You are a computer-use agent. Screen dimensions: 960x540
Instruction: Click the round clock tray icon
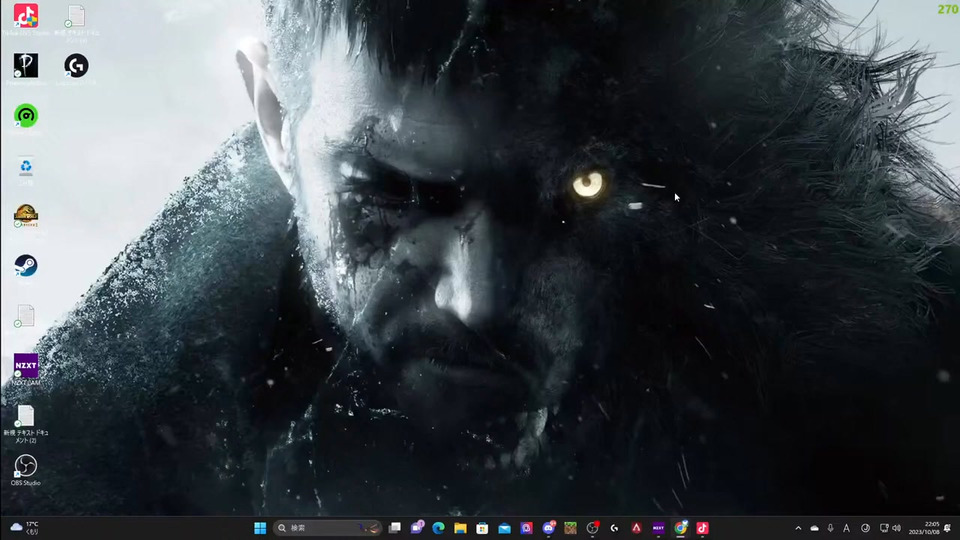(x=865, y=528)
